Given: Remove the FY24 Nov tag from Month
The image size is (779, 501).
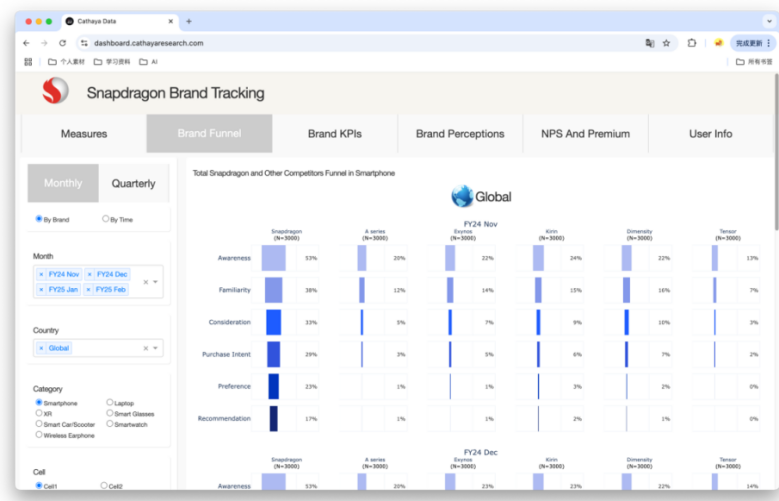Looking at the screenshot, I should point(41,274).
